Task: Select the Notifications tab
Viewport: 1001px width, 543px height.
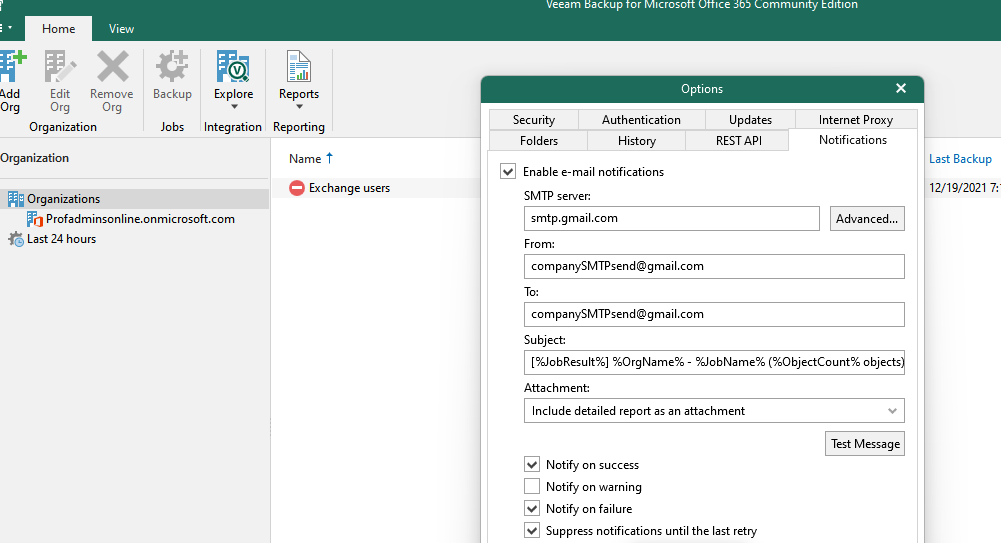Action: tap(853, 140)
